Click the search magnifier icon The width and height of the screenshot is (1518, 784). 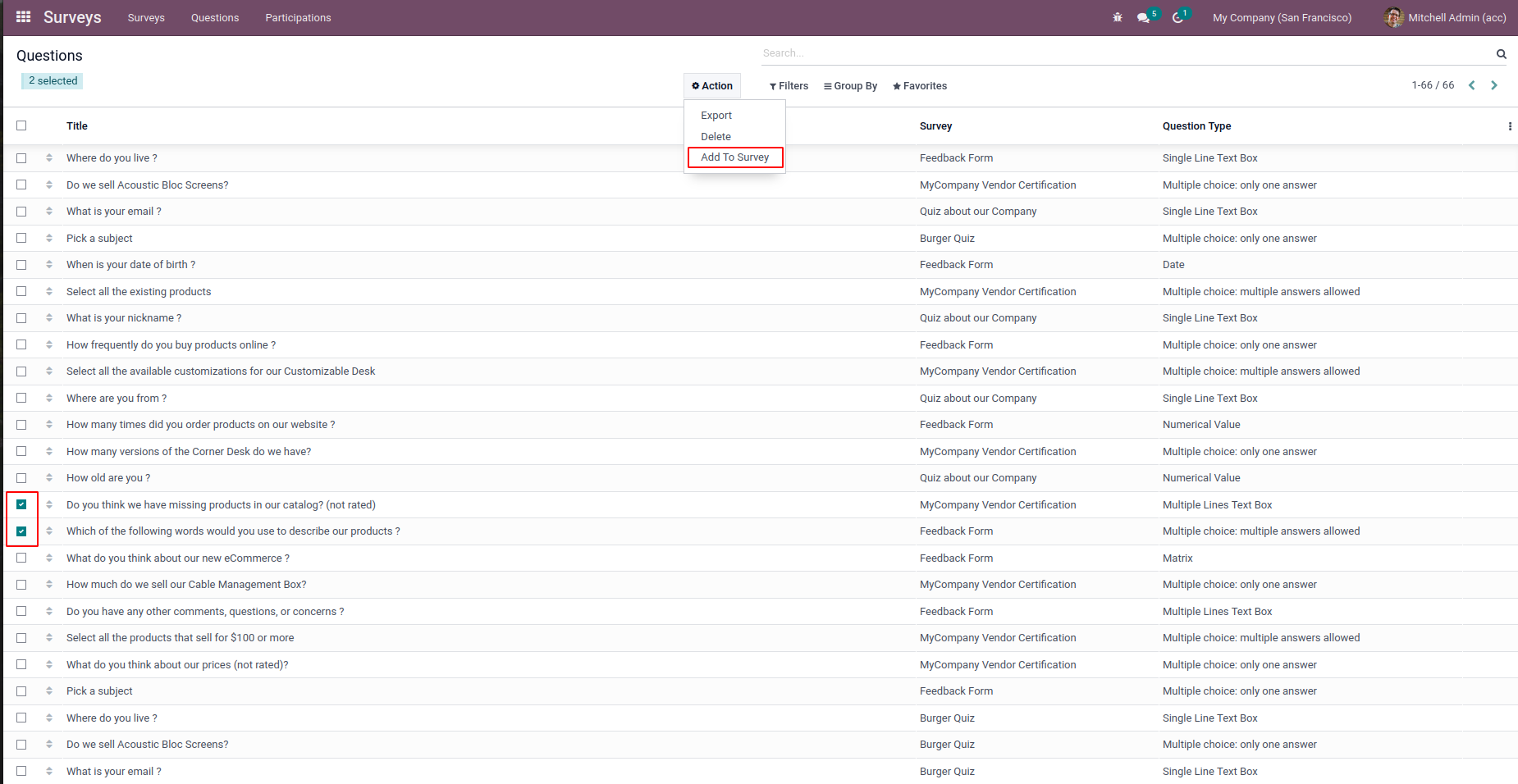click(x=1501, y=54)
